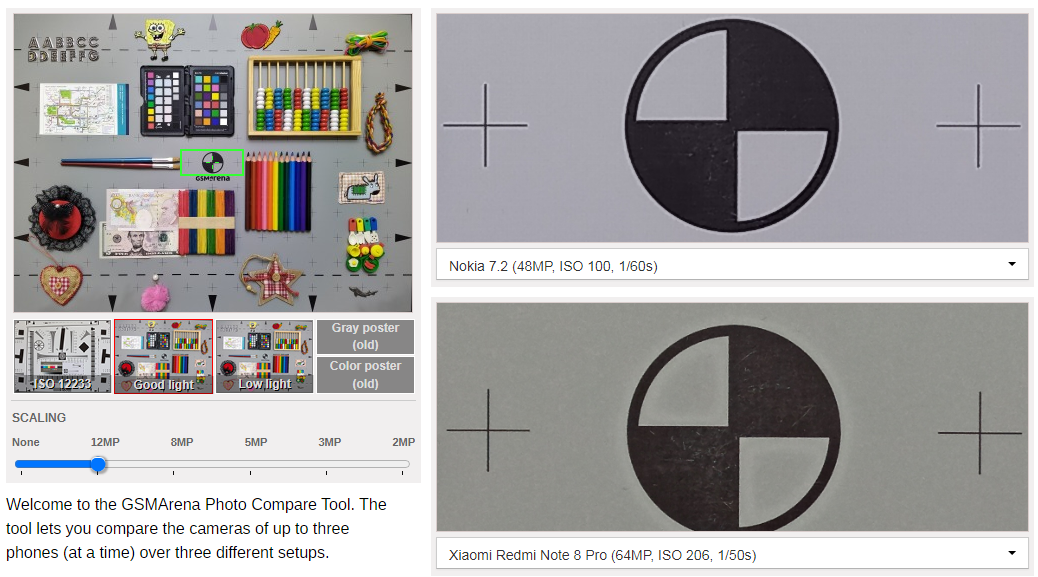
Task: Choose the 2MP scaling mark
Action: pos(402,465)
